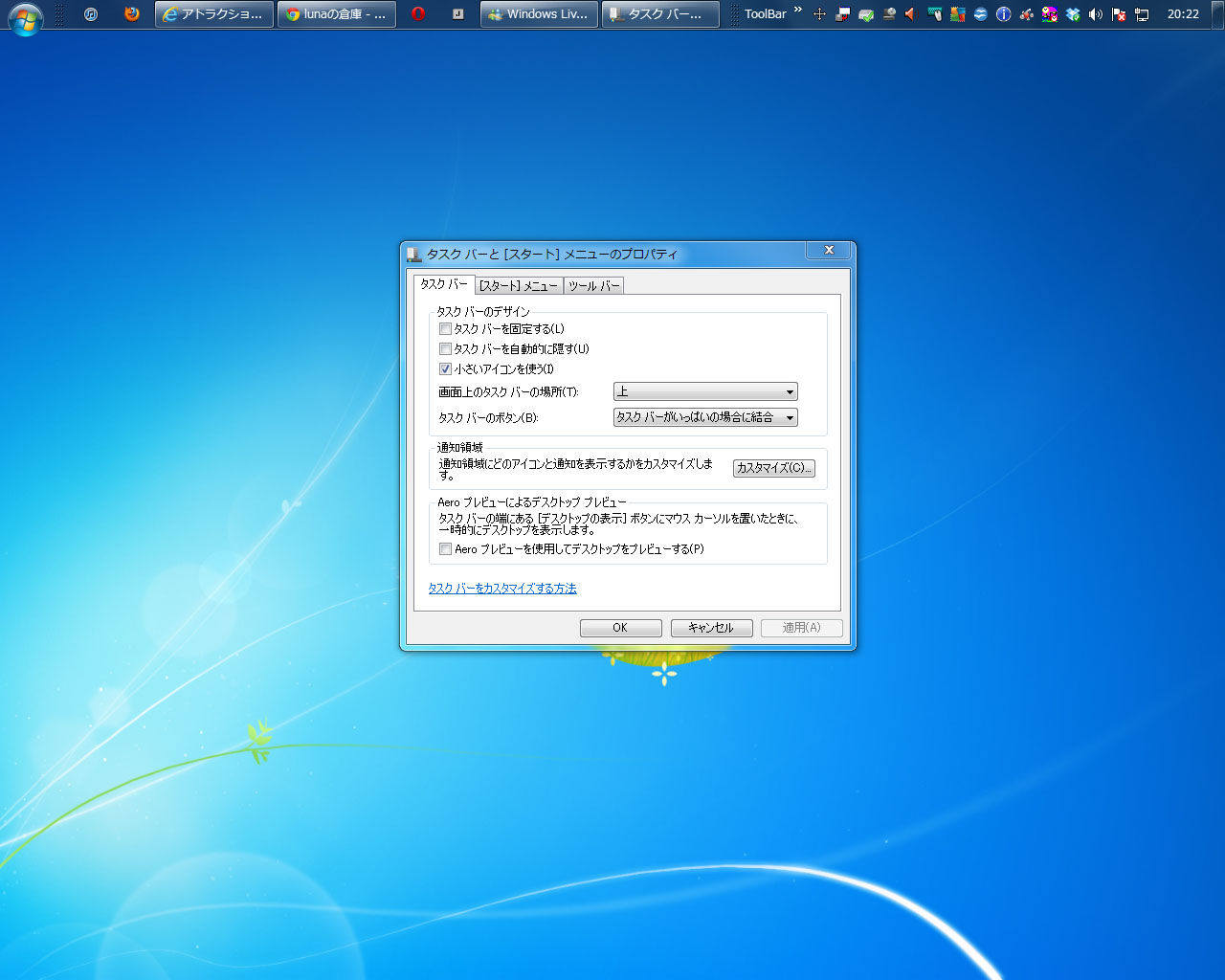Enable タスク バーを自動的に隠す checkbox
This screenshot has height=980, width=1225.
pos(445,348)
